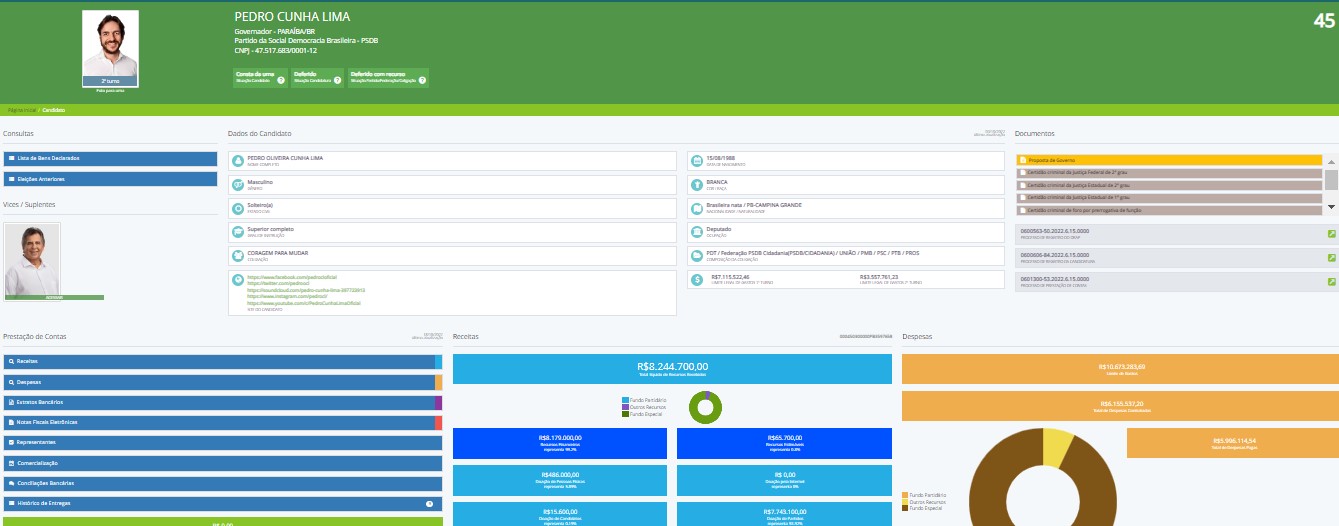Expand the Receitas accounts row
Viewport: 1339px width, 526px height.
click(220, 361)
